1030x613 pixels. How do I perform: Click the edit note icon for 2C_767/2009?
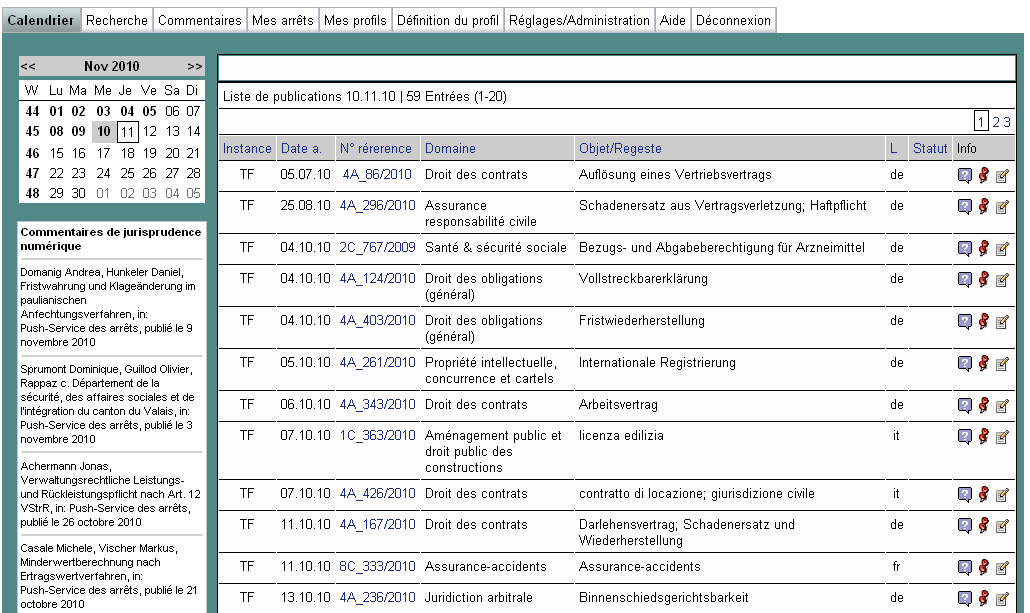pos(1002,248)
